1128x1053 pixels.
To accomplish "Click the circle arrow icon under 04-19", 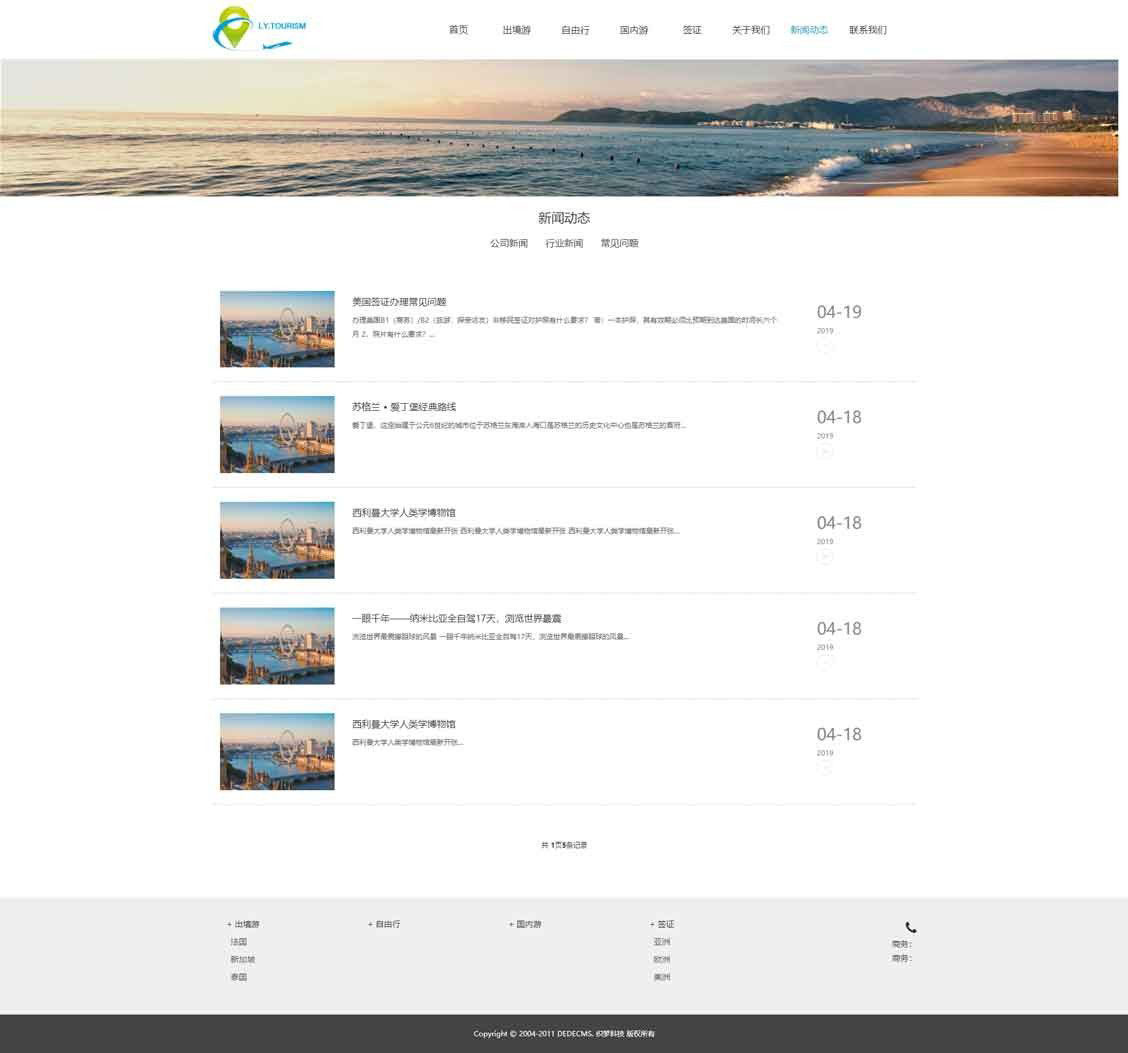I will [825, 346].
